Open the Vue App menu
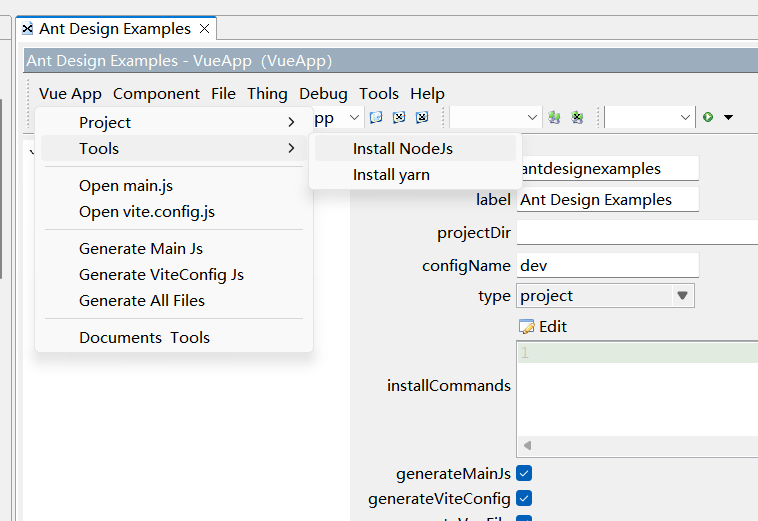This screenshot has height=521, width=758. coord(70,94)
